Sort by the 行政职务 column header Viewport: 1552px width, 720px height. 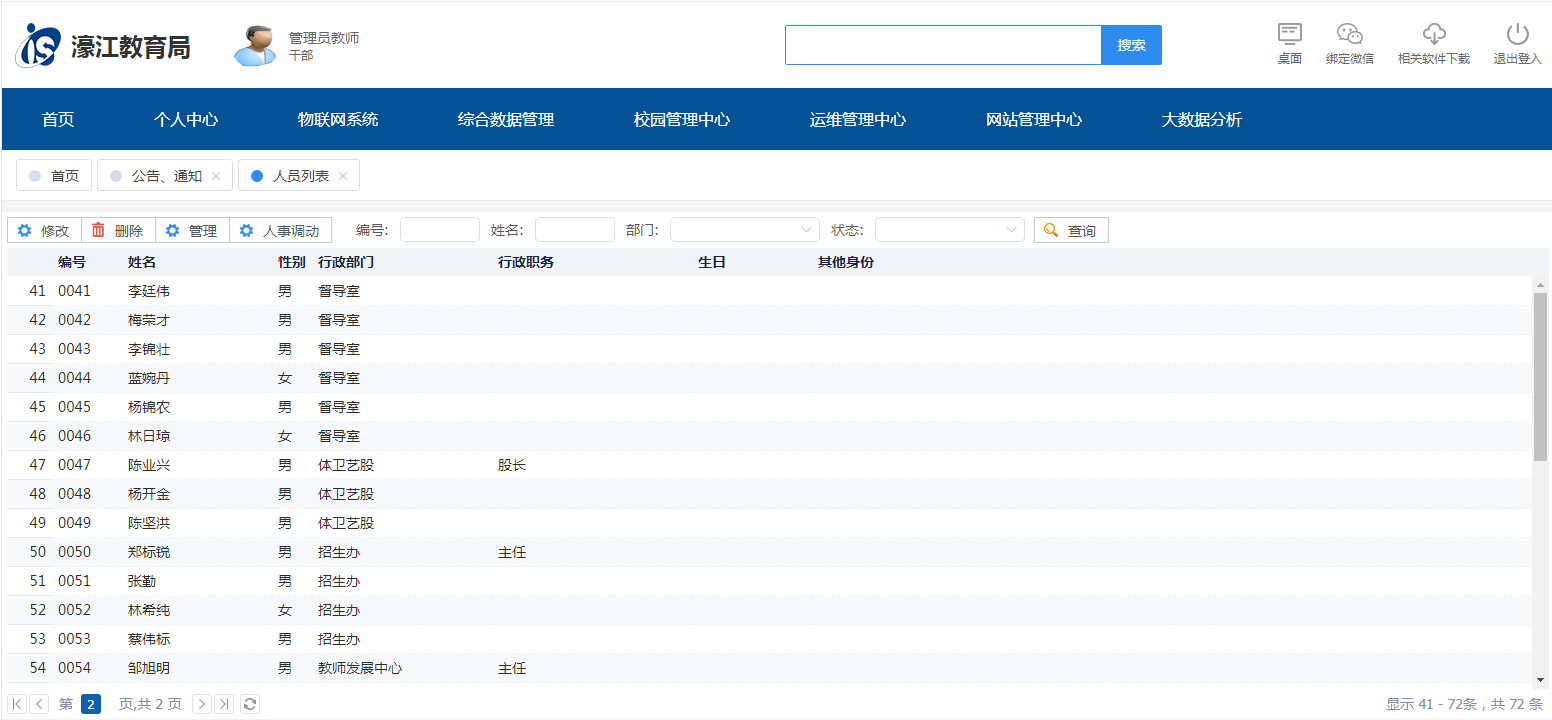tap(526, 262)
